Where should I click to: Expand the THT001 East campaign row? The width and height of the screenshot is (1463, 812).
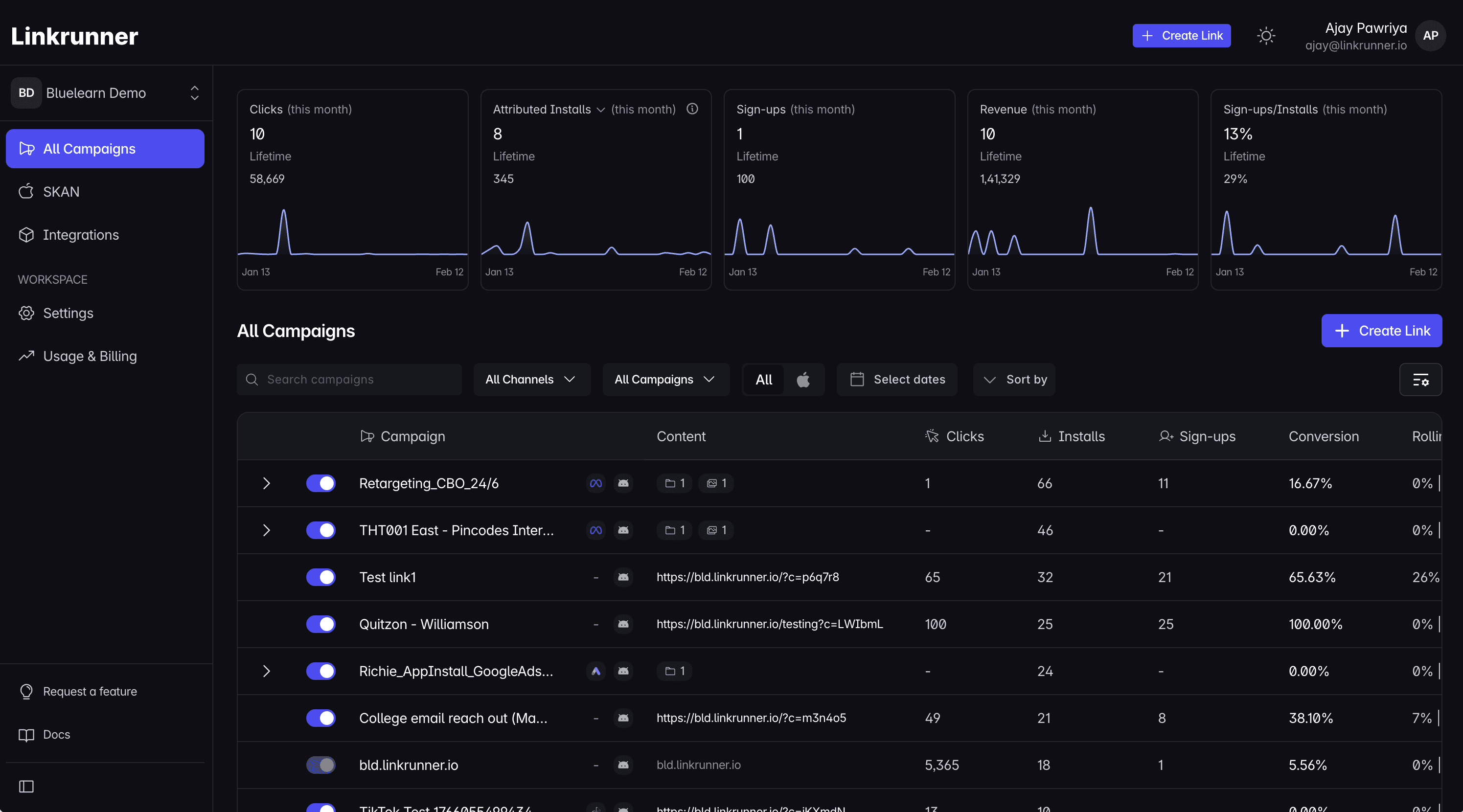tap(266, 530)
